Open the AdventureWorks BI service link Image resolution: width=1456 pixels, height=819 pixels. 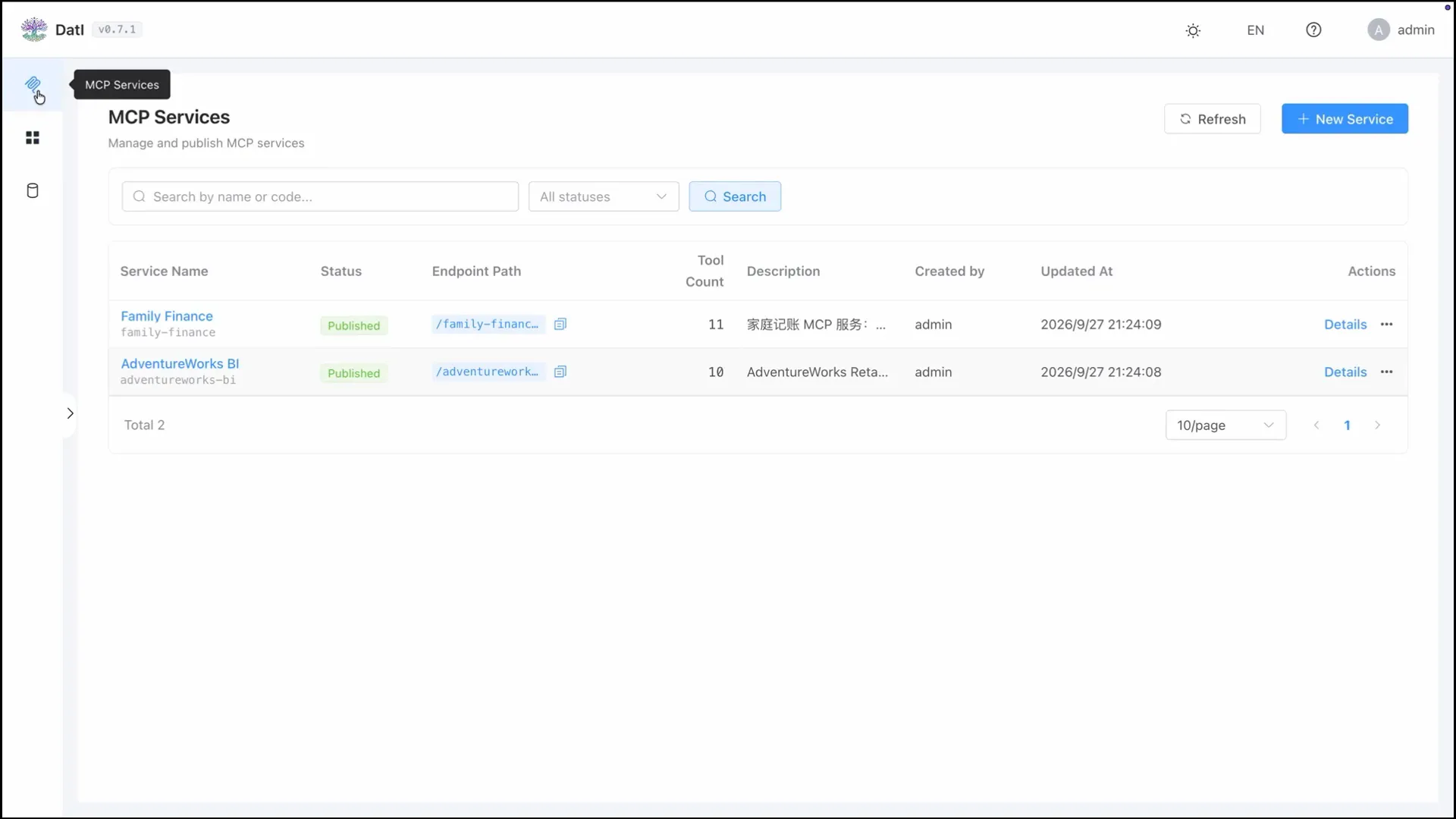(x=180, y=364)
